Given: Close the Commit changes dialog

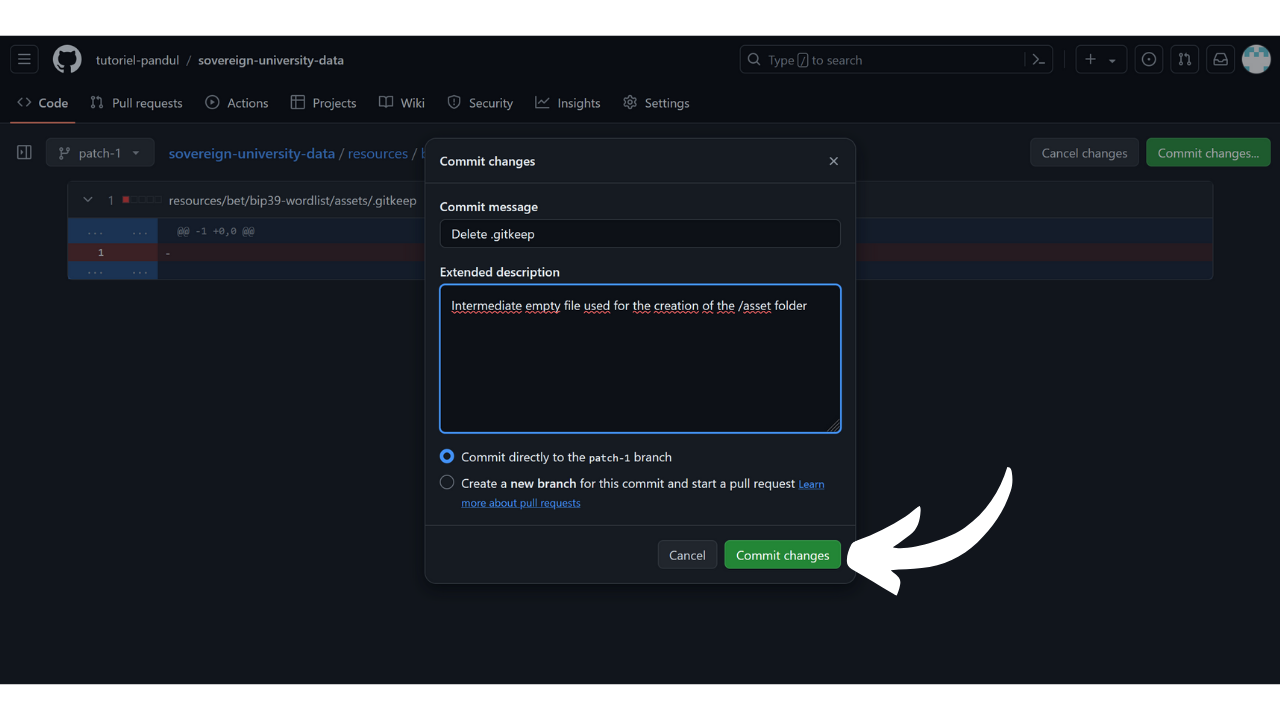Looking at the screenshot, I should point(833,161).
